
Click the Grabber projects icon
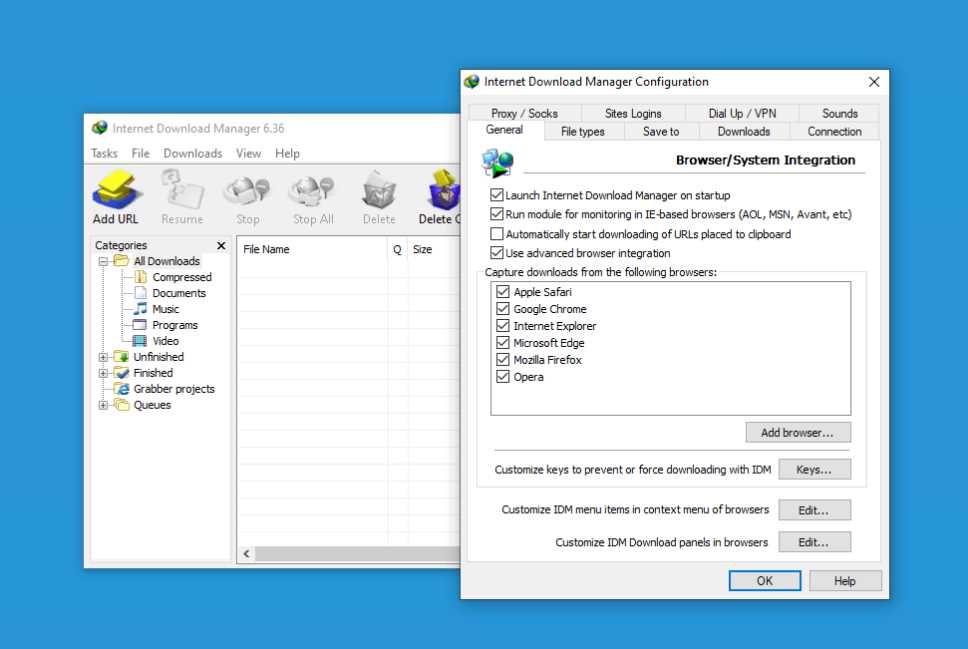122,389
